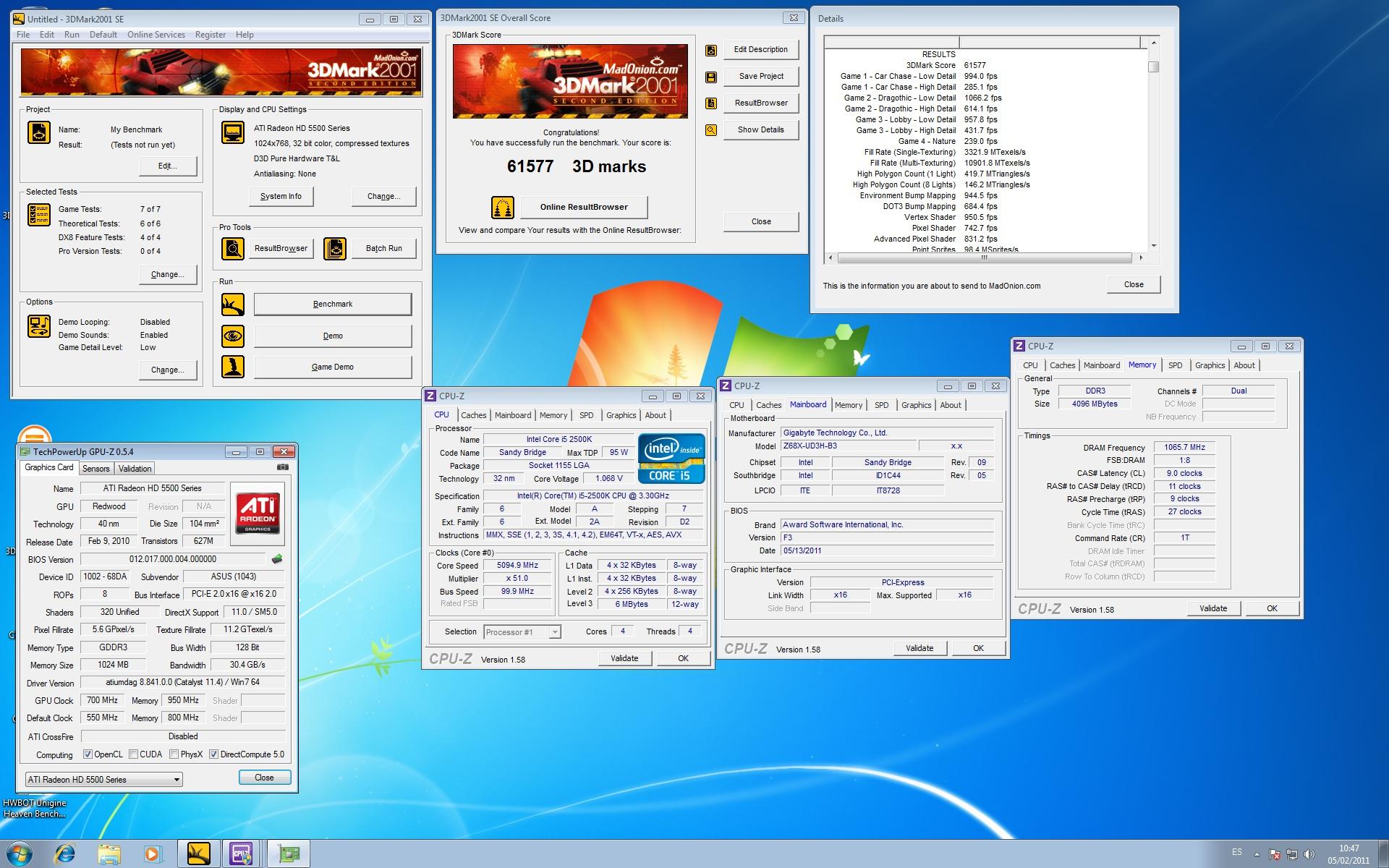Open the Processor #1 selection dropdown
The width and height of the screenshot is (1389, 868).
(x=522, y=632)
